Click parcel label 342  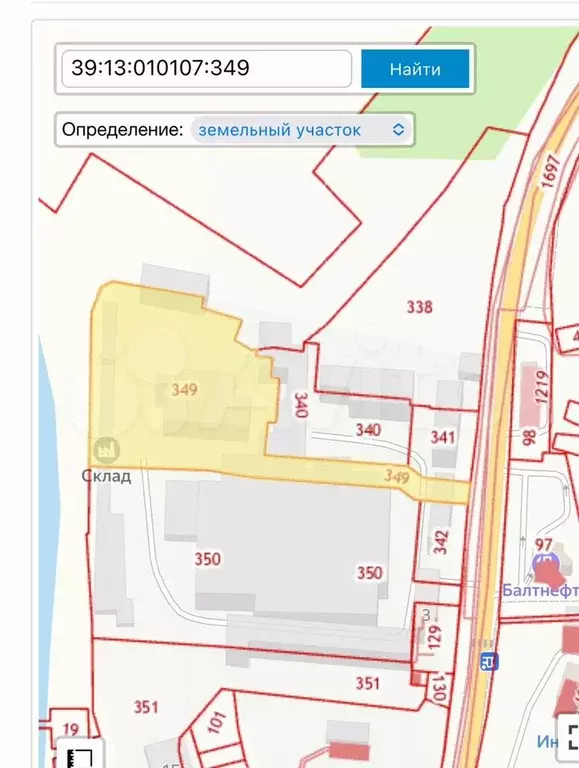441,541
